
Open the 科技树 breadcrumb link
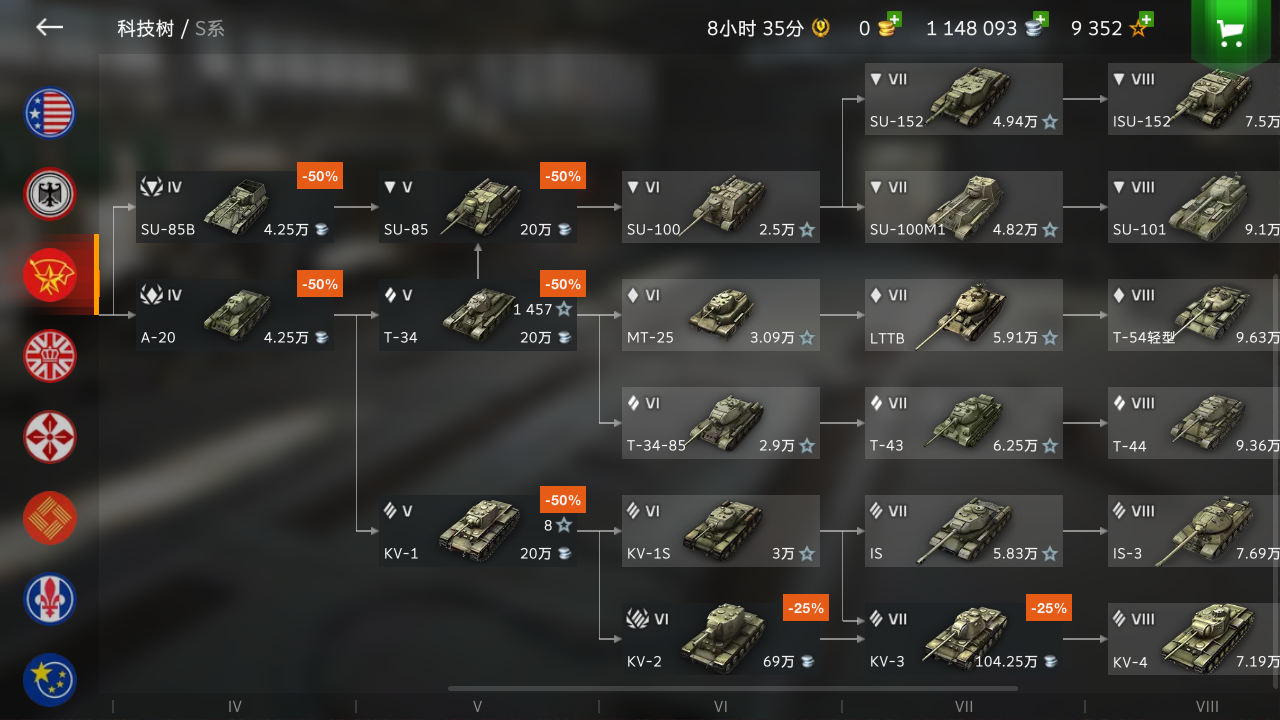[x=145, y=28]
